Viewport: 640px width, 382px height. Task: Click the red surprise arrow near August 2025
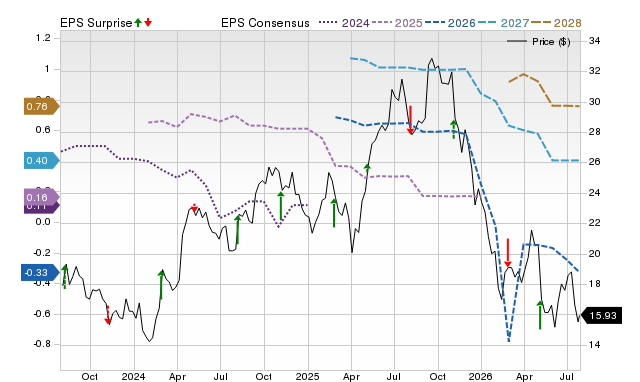(410, 120)
